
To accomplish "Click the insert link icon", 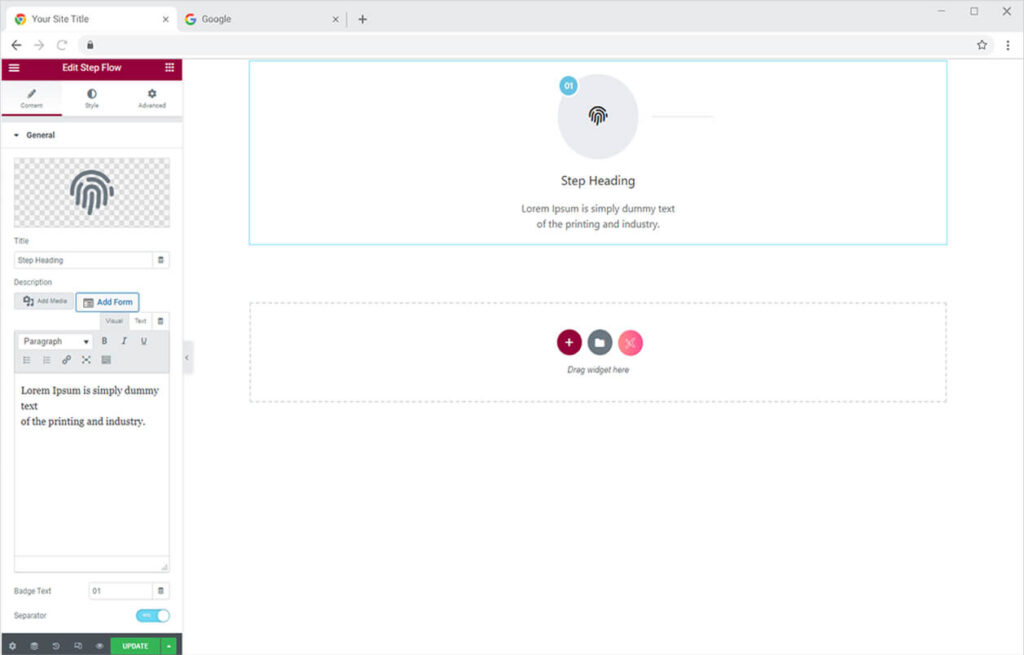I will [x=67, y=360].
